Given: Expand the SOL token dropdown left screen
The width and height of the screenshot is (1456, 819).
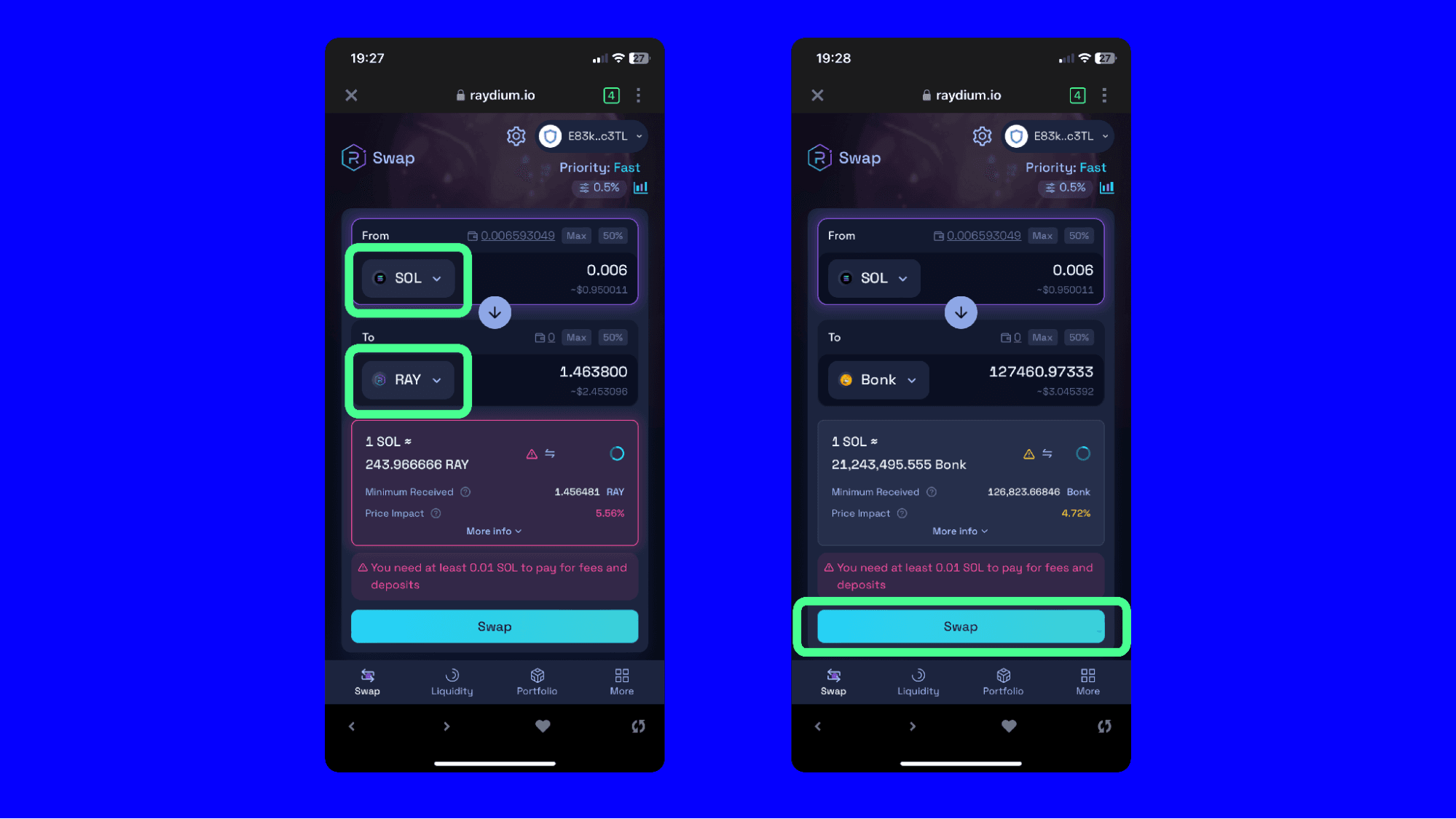Looking at the screenshot, I should pyautogui.click(x=407, y=278).
